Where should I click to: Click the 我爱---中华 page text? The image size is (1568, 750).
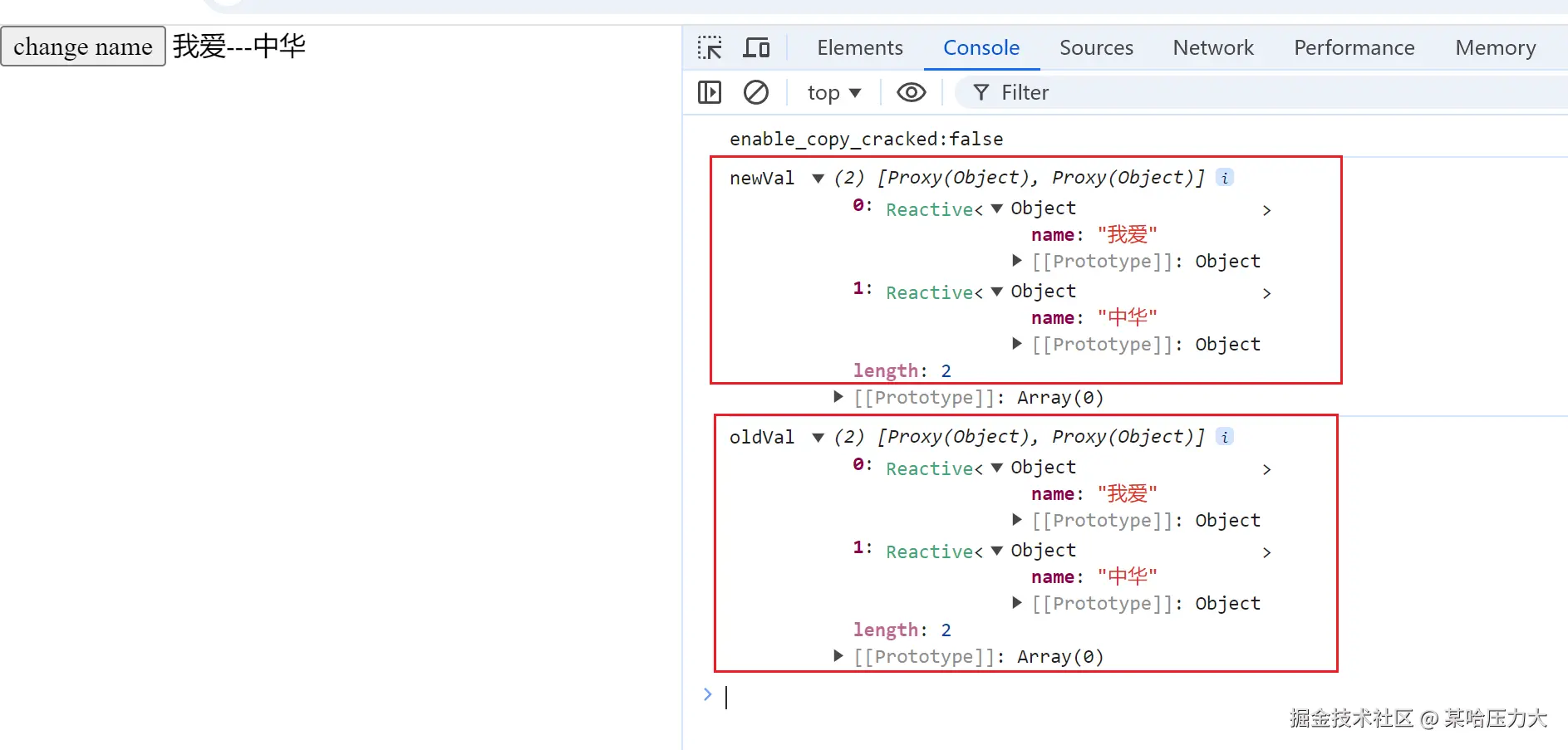[x=239, y=46]
